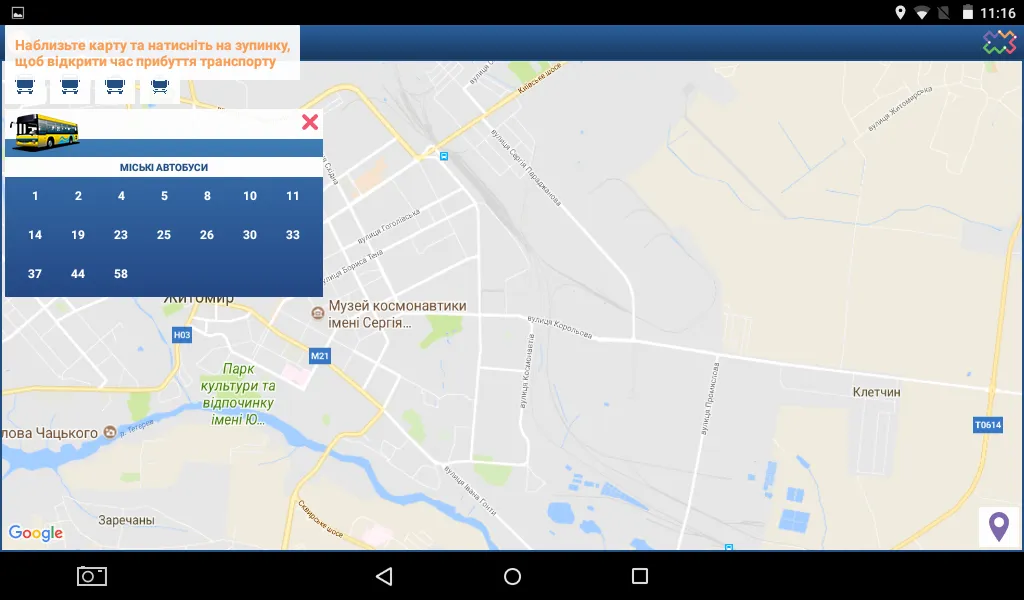Select bus route 26
1024x600 pixels.
click(x=207, y=235)
